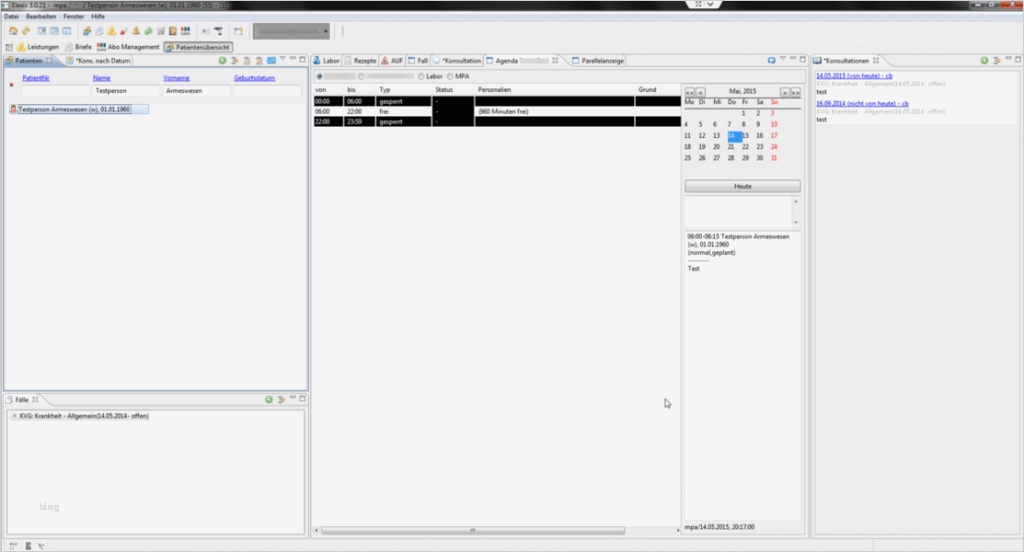The width and height of the screenshot is (1024, 552).
Task: Click Vorname filter field containing Armeswesen
Action: coord(197,91)
